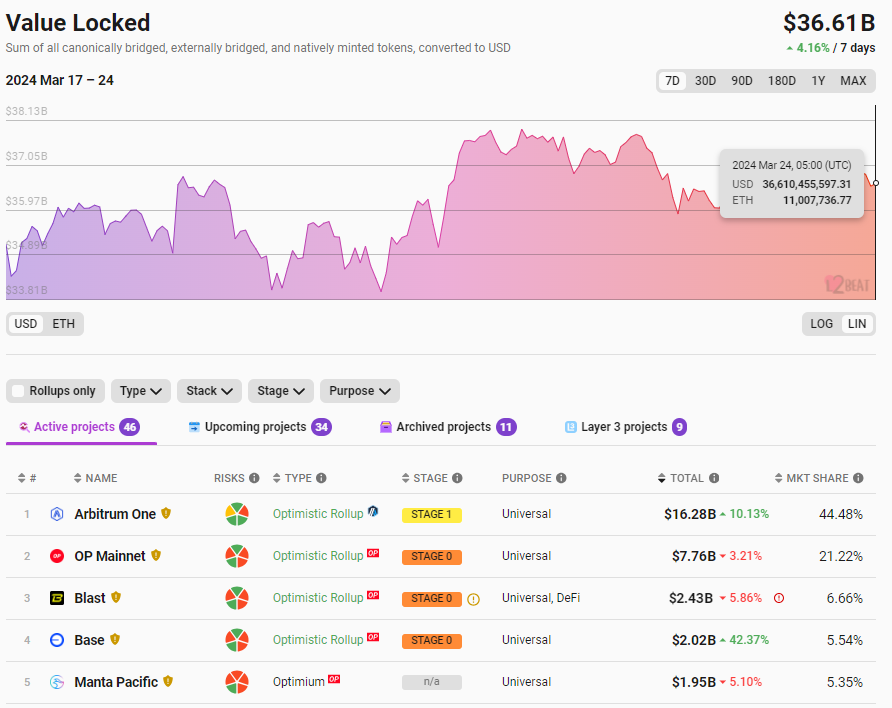Click Blast stage warning info icon

(473, 599)
